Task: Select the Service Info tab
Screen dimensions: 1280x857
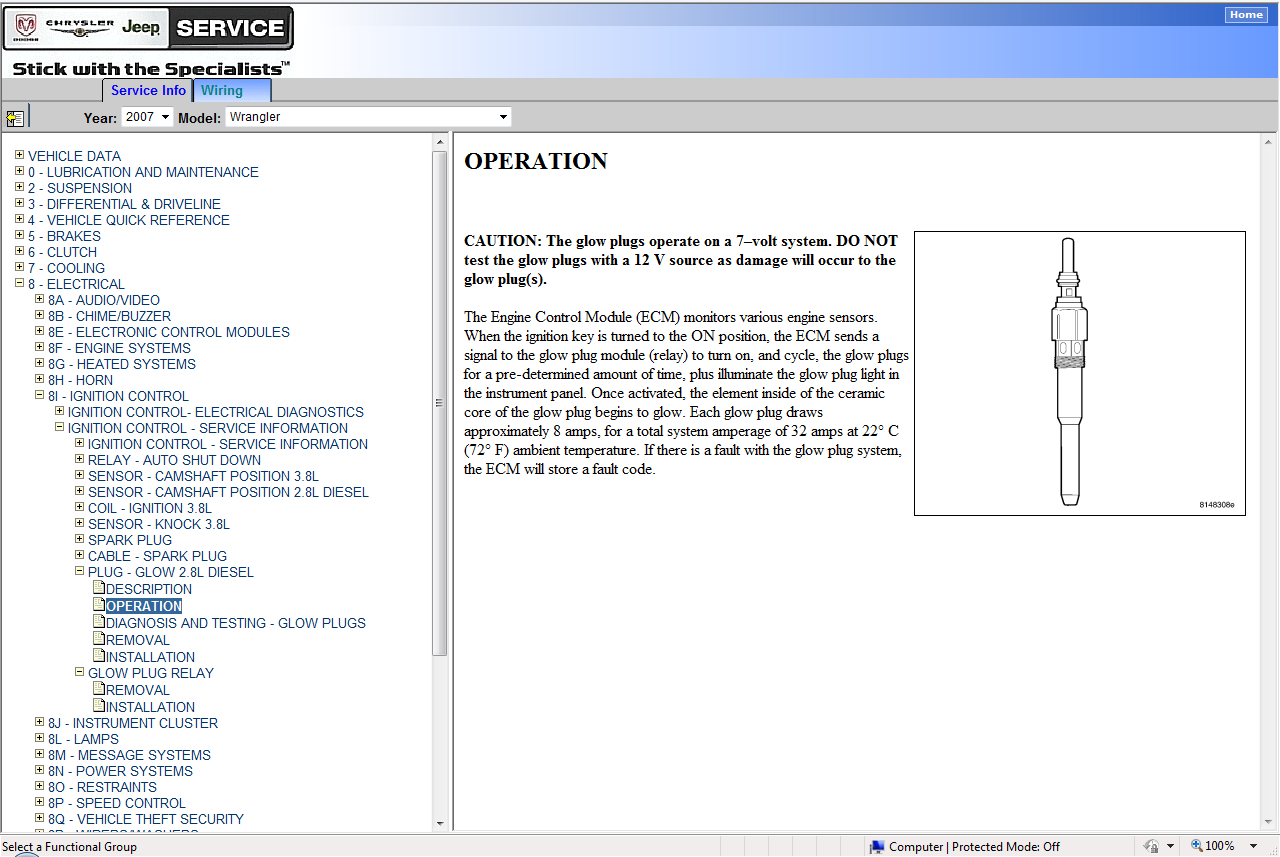Action: (148, 90)
